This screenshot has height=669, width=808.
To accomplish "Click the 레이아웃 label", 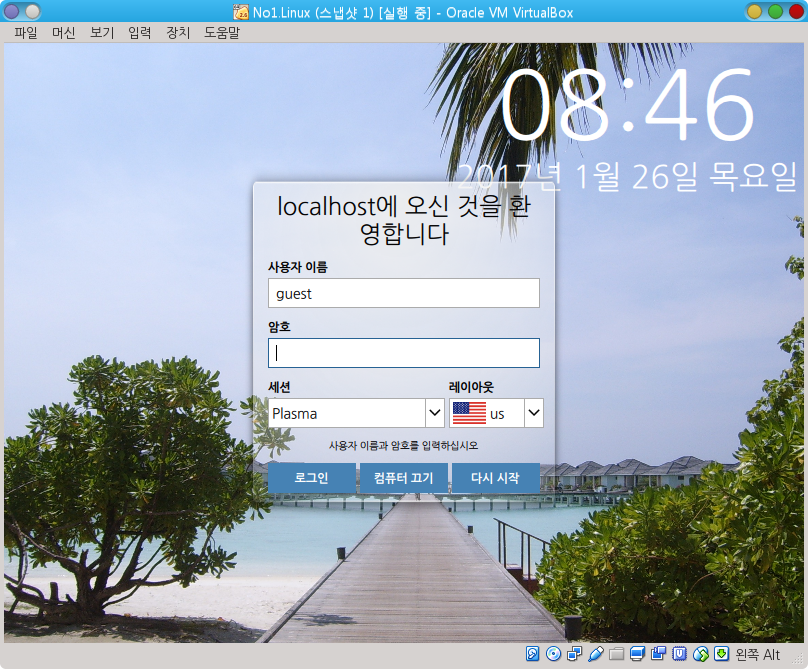I will [471, 387].
